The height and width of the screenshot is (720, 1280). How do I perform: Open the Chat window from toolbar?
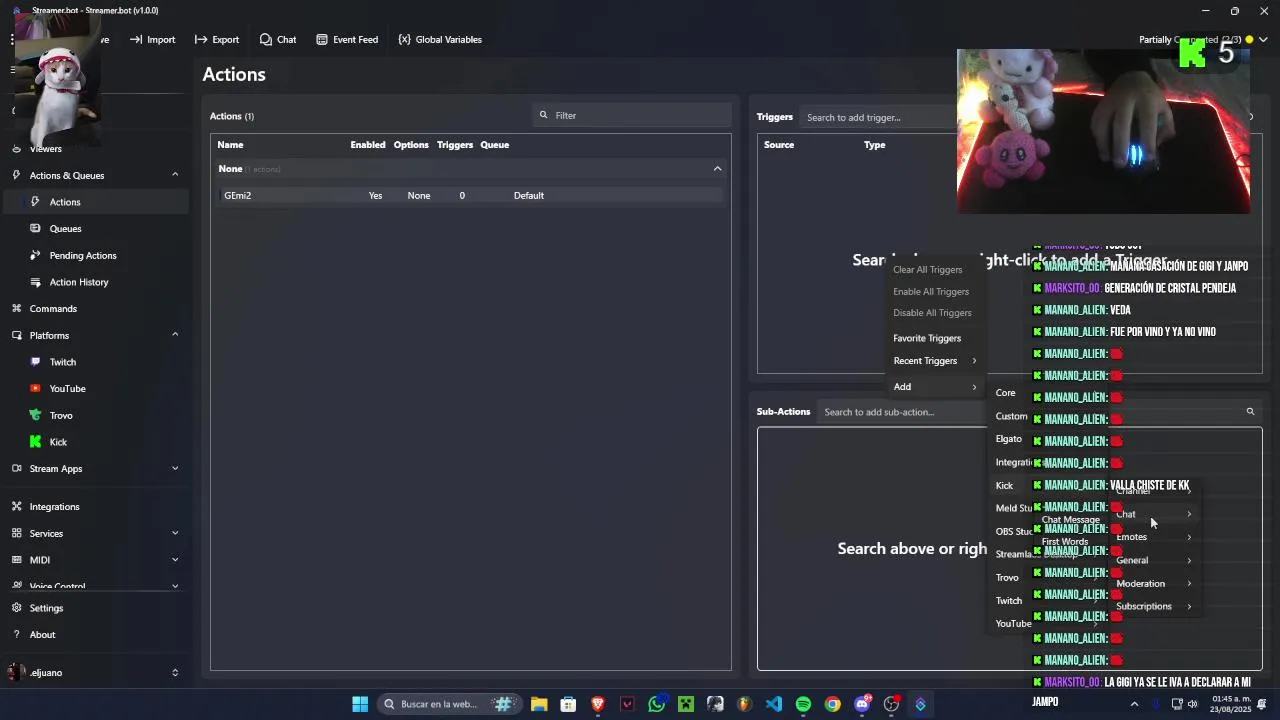tap(277, 40)
